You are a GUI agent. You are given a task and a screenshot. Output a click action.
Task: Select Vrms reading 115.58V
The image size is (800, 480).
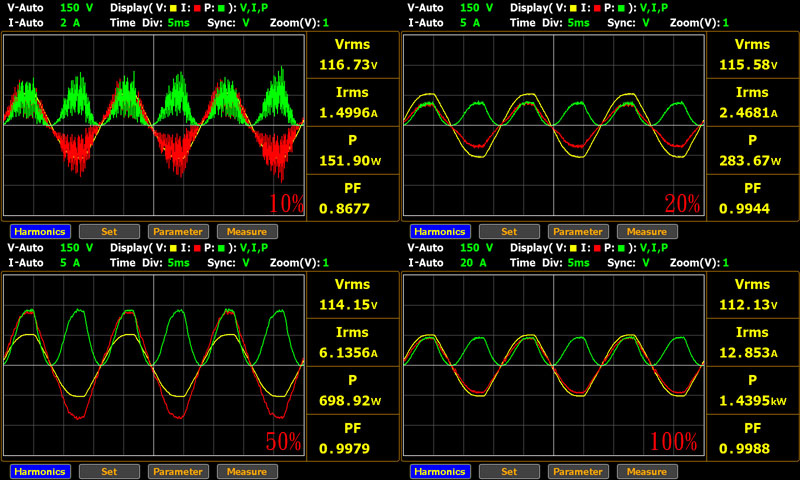coord(748,65)
